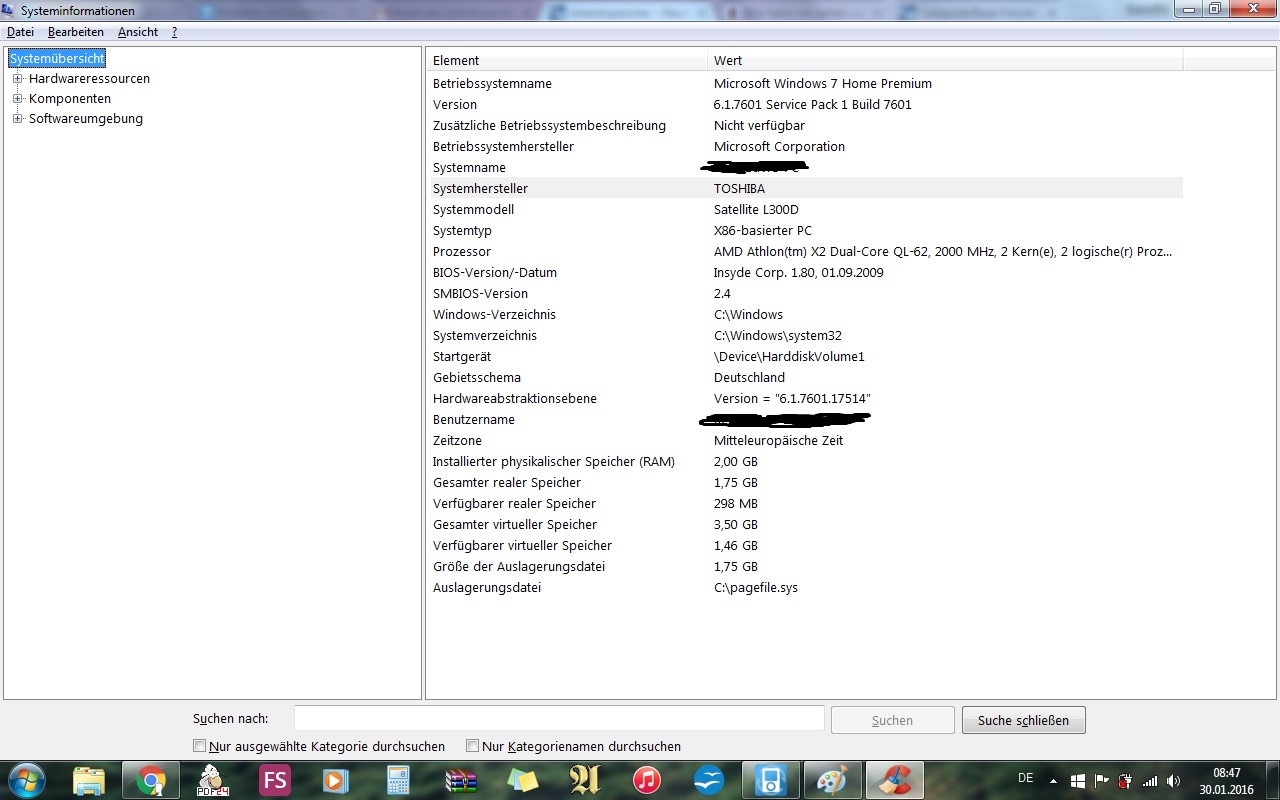Click into the 'Suchen nach' field
Viewport: 1280px width, 800px height.
coord(559,718)
